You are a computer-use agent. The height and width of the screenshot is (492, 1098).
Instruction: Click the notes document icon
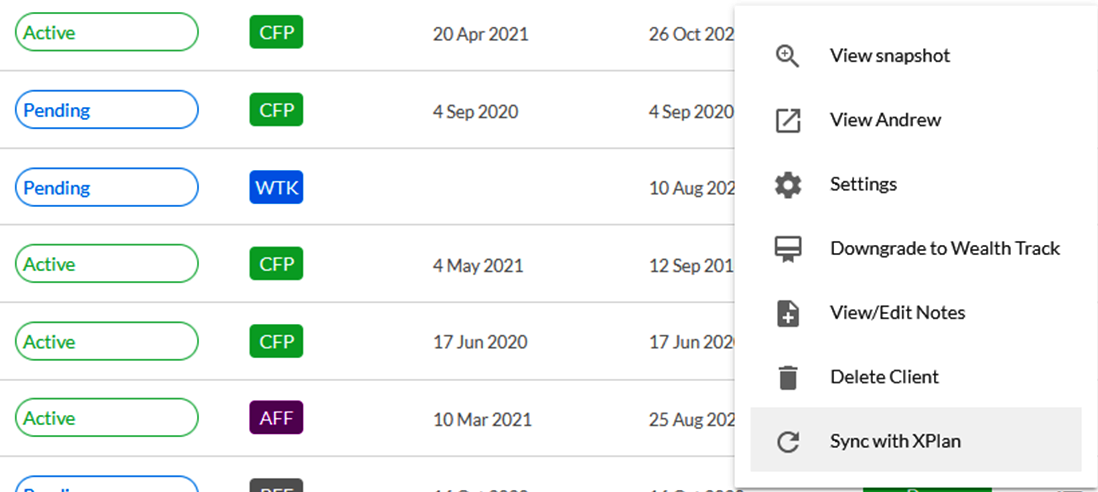pyautogui.click(x=788, y=313)
